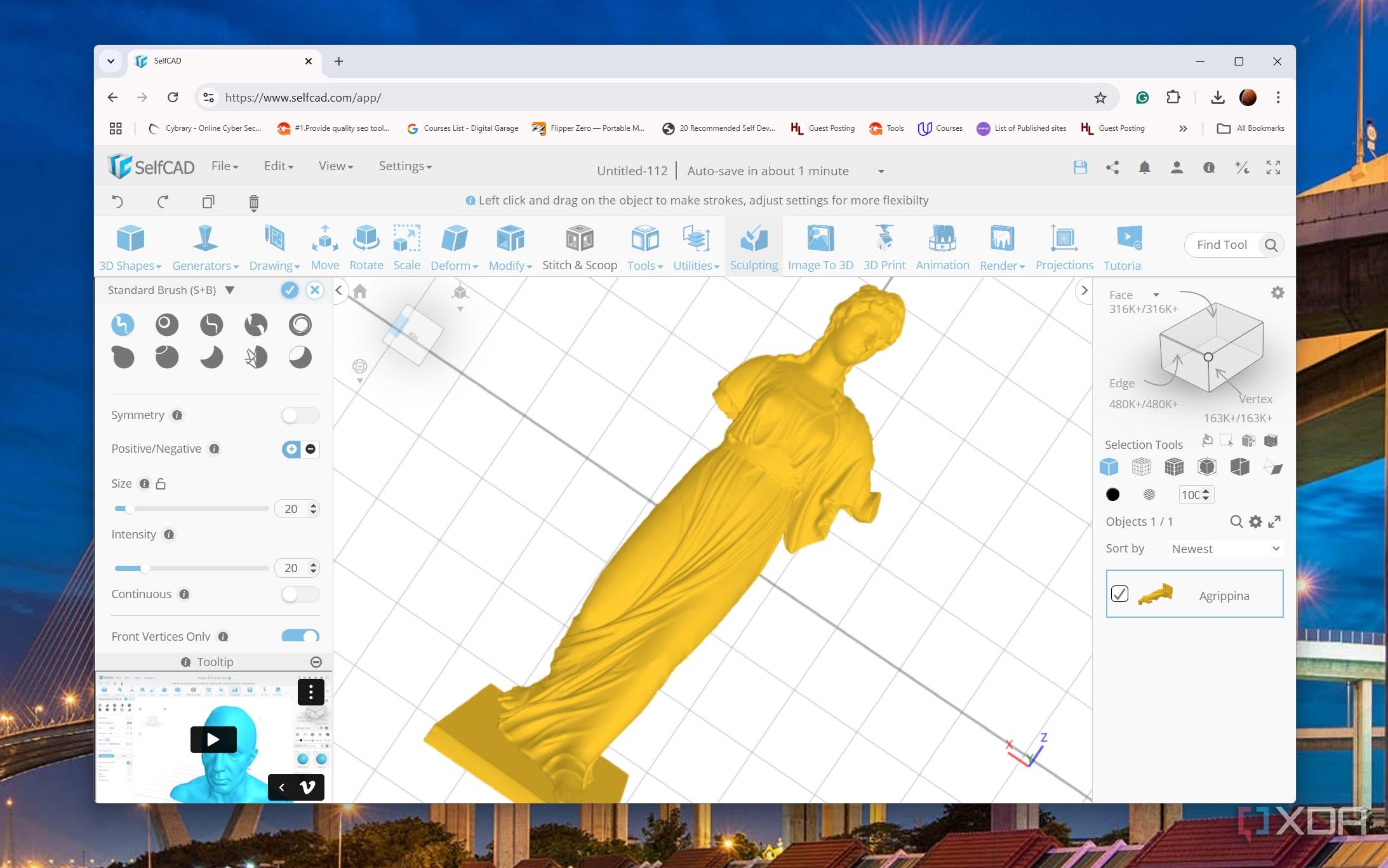Open the View menu
The image size is (1388, 868).
[336, 166]
